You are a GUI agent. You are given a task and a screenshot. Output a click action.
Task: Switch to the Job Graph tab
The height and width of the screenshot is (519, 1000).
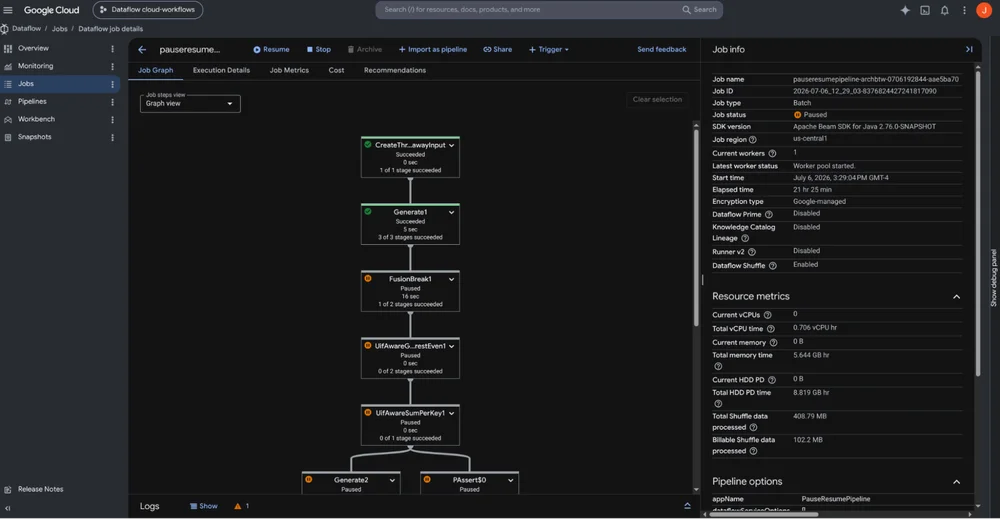(x=156, y=70)
